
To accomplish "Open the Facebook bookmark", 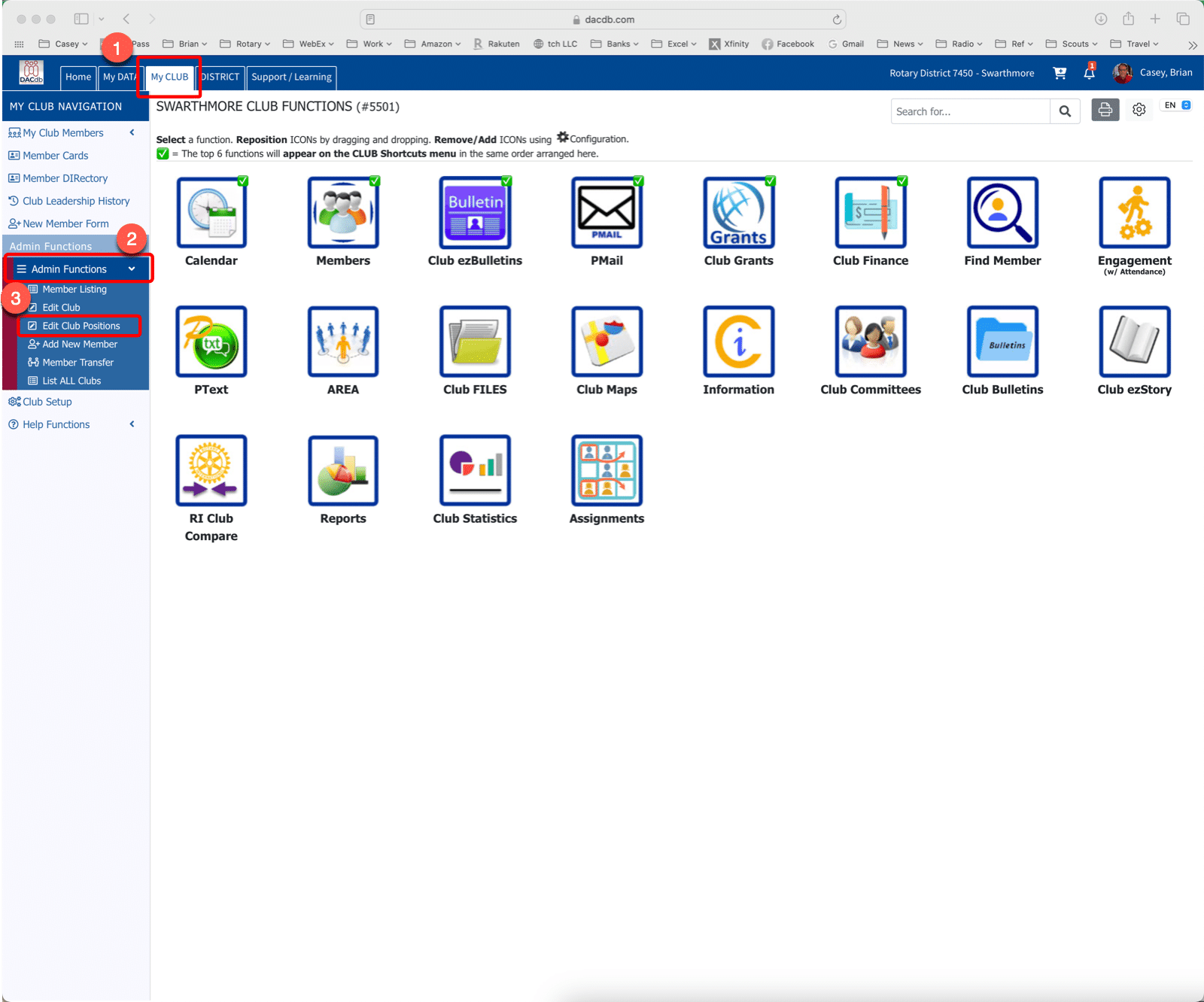I will pyautogui.click(x=788, y=44).
